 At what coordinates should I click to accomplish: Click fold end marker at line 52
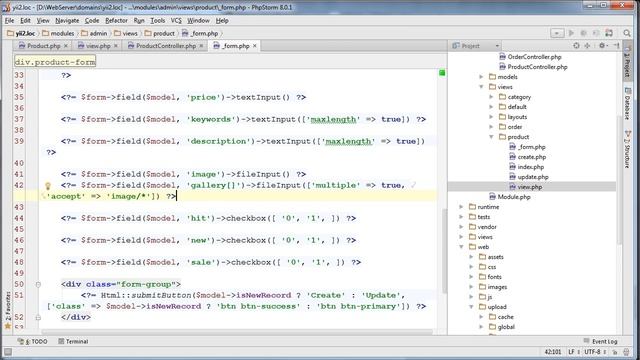38,317
